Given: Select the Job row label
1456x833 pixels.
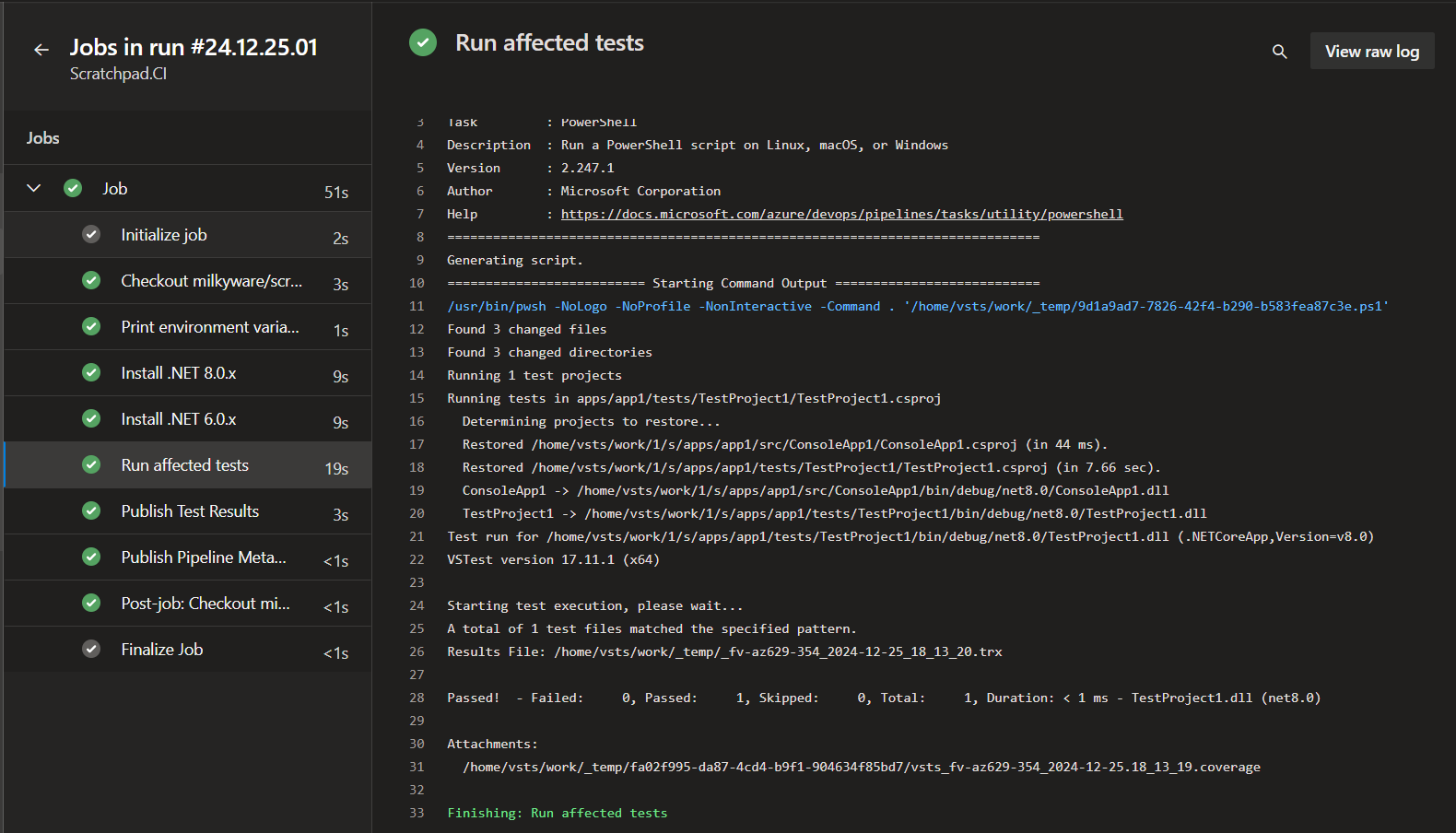Looking at the screenshot, I should (115, 188).
